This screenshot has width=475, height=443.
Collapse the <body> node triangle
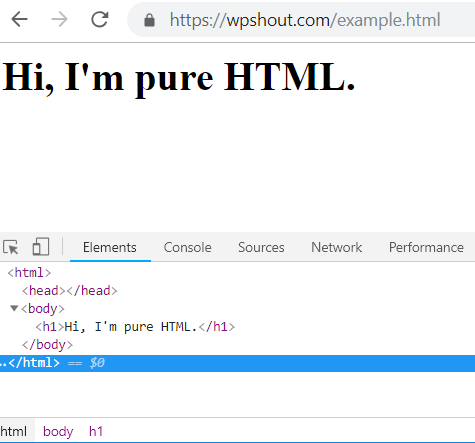pyautogui.click(x=14, y=308)
